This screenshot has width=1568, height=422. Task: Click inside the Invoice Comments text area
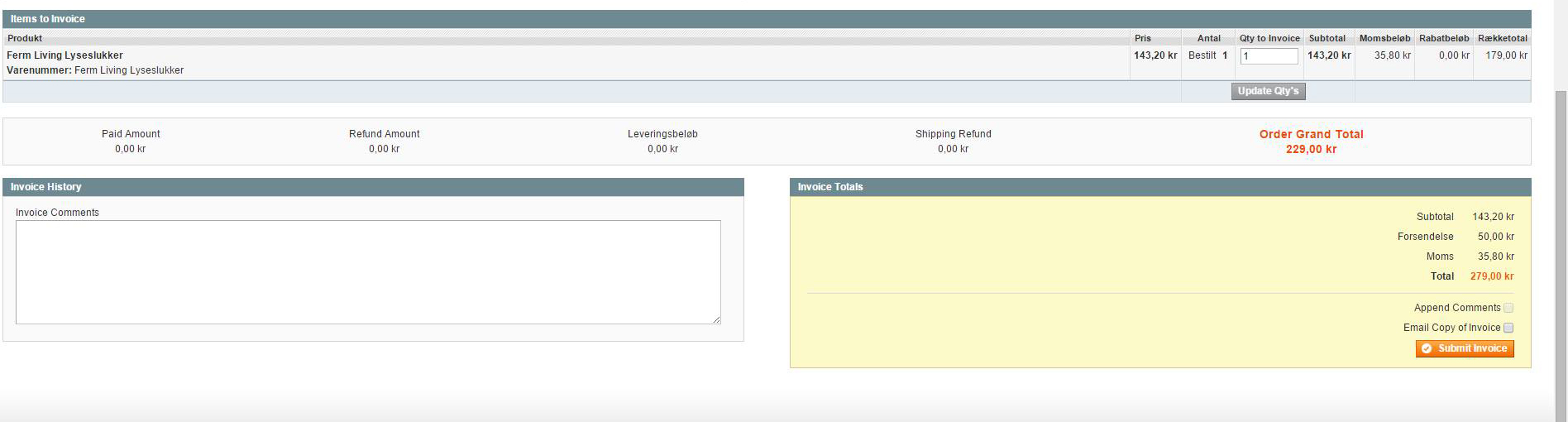[368, 271]
